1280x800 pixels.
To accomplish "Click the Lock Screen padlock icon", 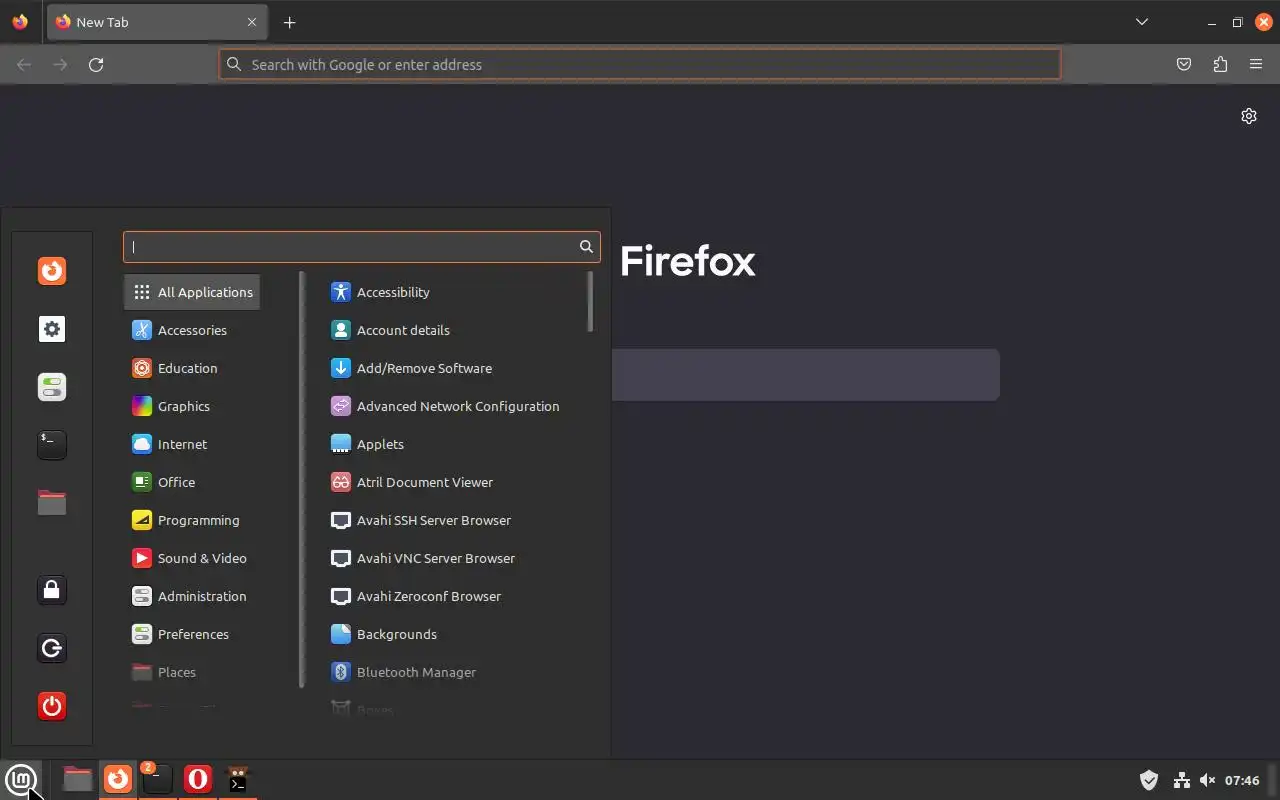I will pyautogui.click(x=52, y=590).
